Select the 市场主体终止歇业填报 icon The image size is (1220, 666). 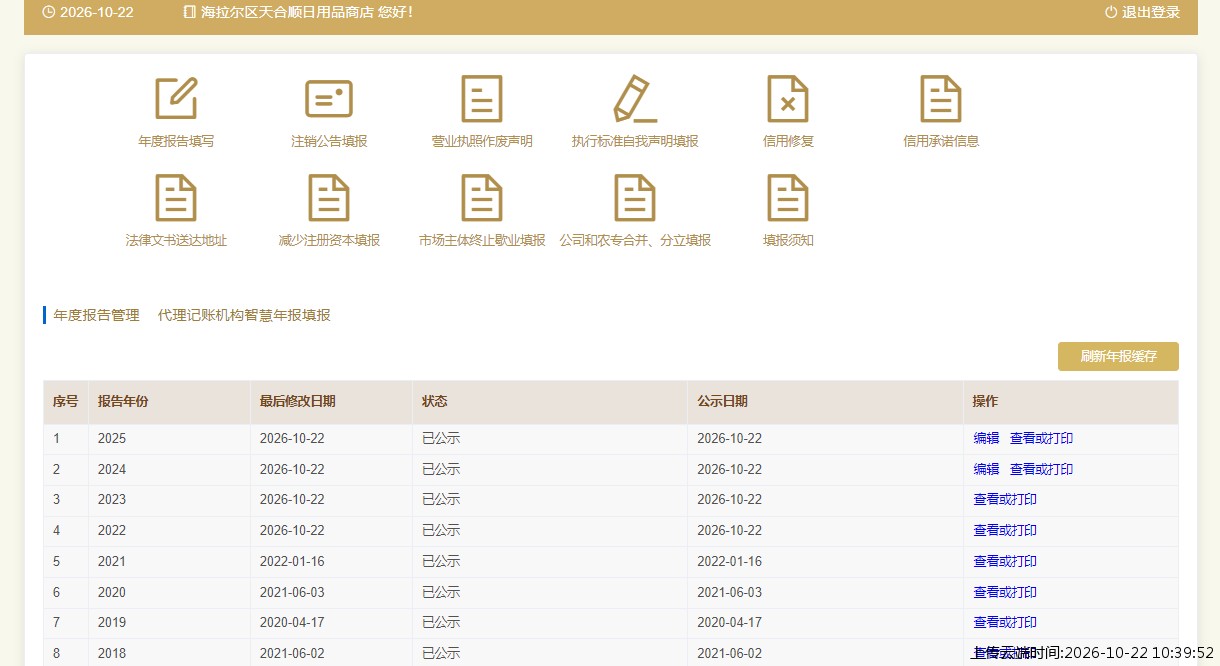pyautogui.click(x=482, y=198)
